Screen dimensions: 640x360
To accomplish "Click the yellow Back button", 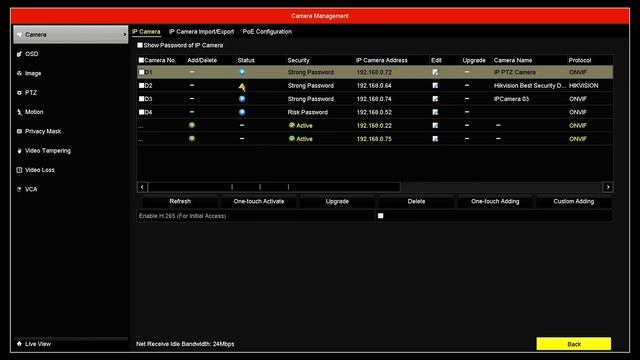I will click(574, 344).
